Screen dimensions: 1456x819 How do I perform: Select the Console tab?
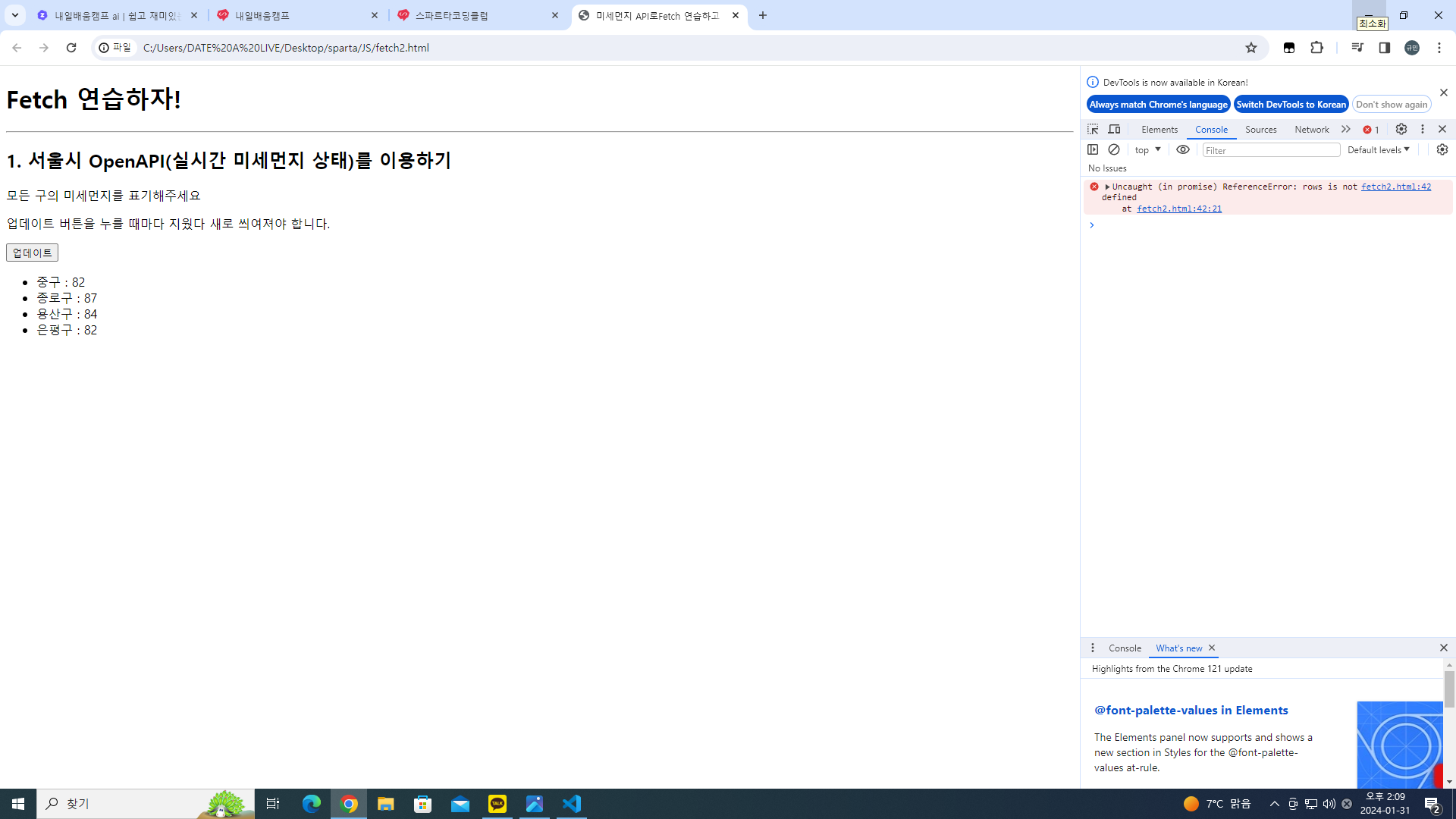point(1211,130)
